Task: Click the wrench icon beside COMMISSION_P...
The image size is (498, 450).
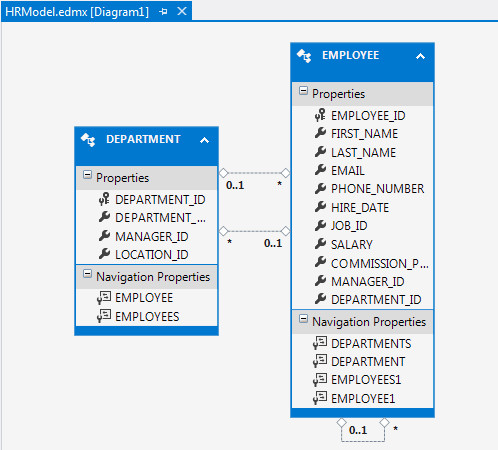Action: 320,262
